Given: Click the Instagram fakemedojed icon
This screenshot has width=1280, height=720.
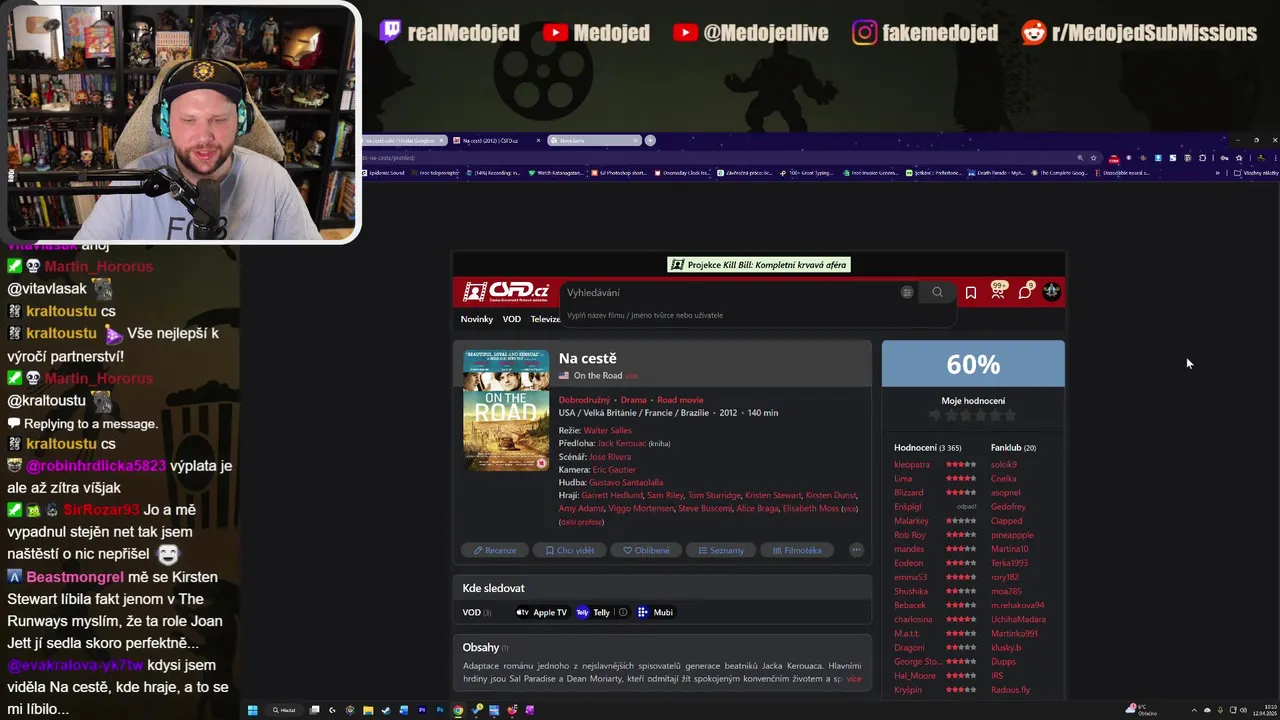Looking at the screenshot, I should 865,32.
